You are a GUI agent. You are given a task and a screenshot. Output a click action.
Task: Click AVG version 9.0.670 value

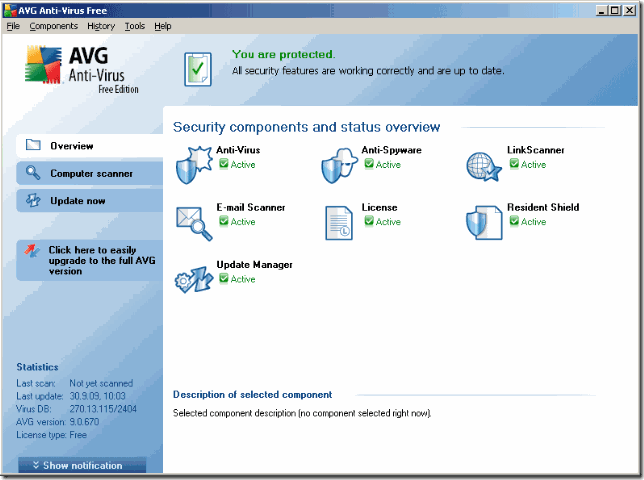click(84, 422)
